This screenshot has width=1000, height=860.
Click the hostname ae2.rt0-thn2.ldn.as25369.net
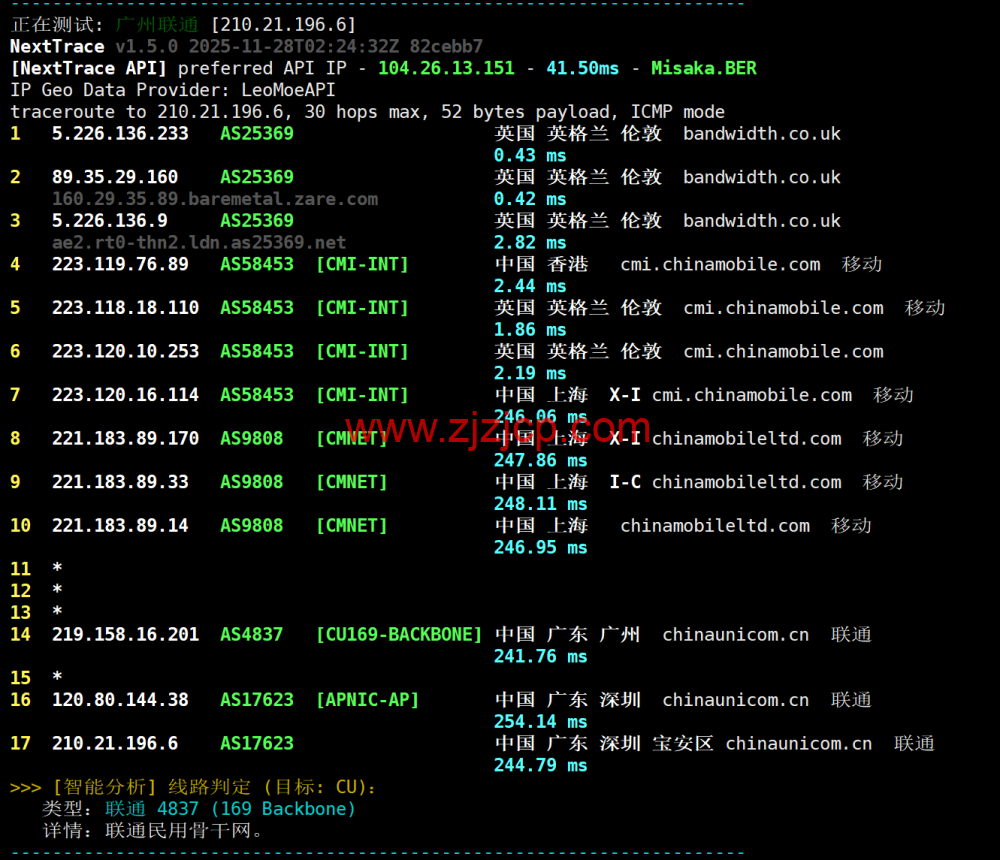(x=198, y=242)
